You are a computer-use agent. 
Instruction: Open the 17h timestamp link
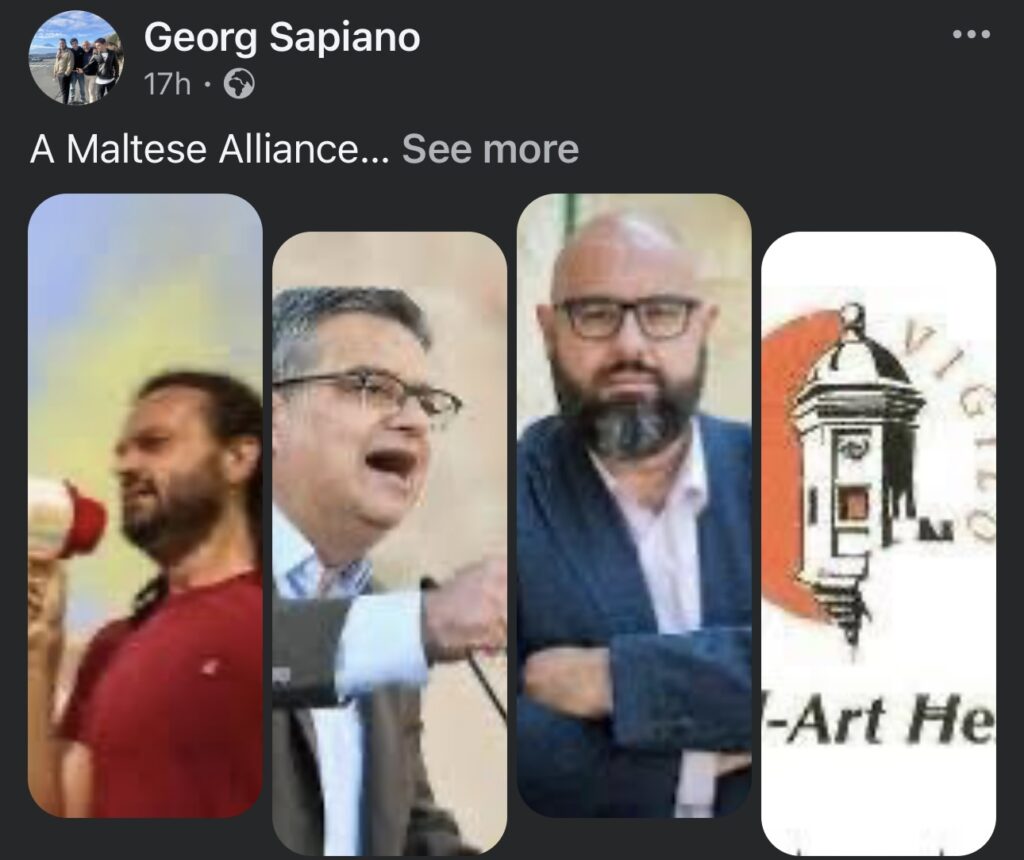coord(167,84)
